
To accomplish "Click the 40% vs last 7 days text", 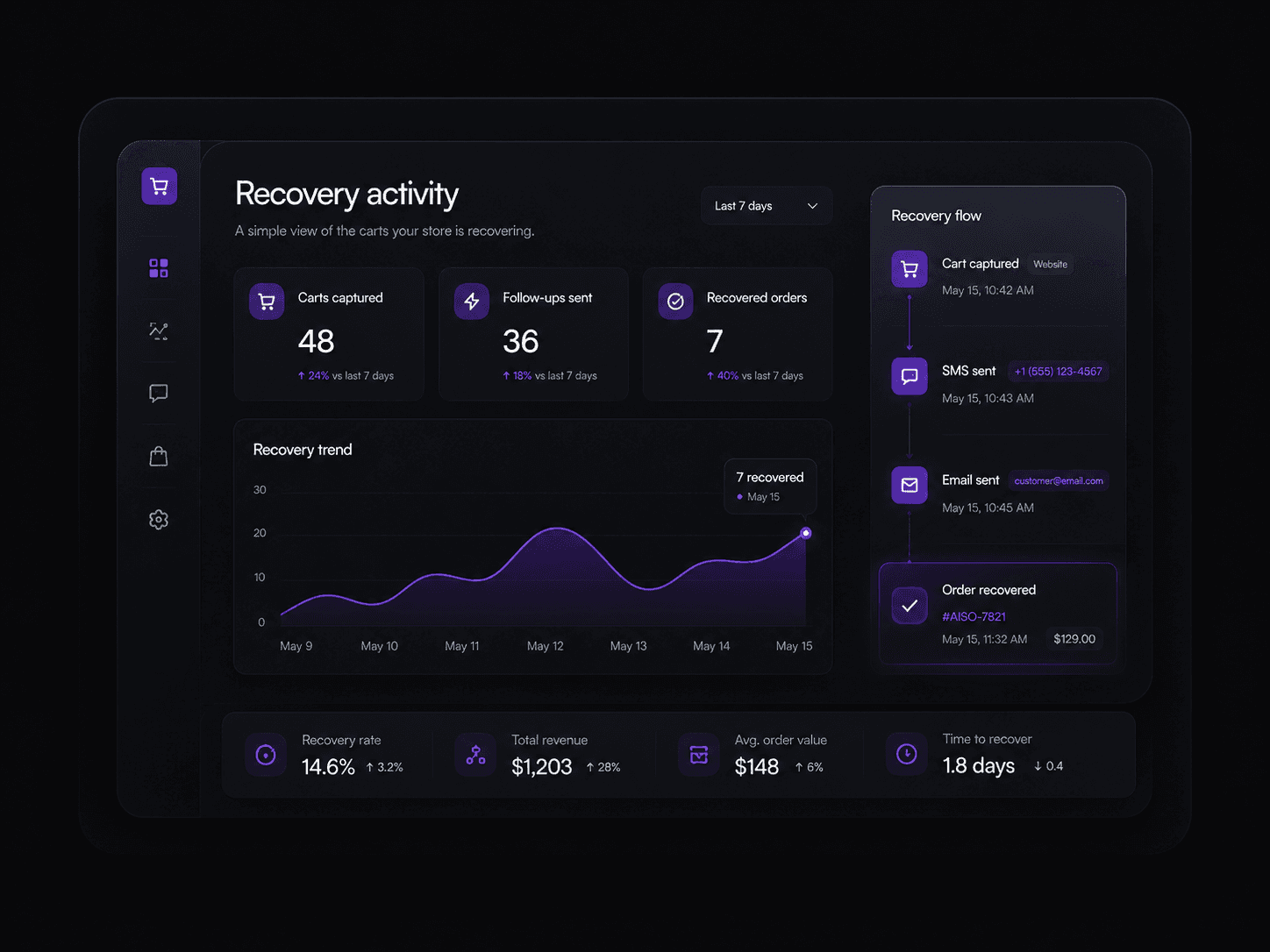I will pyautogui.click(x=755, y=375).
